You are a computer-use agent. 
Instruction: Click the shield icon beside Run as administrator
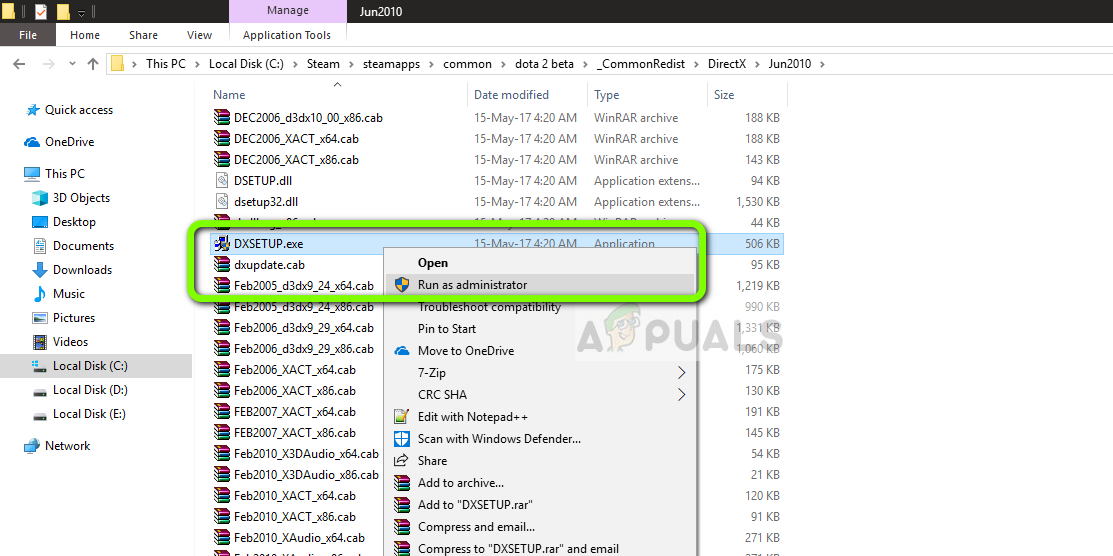[x=402, y=285]
